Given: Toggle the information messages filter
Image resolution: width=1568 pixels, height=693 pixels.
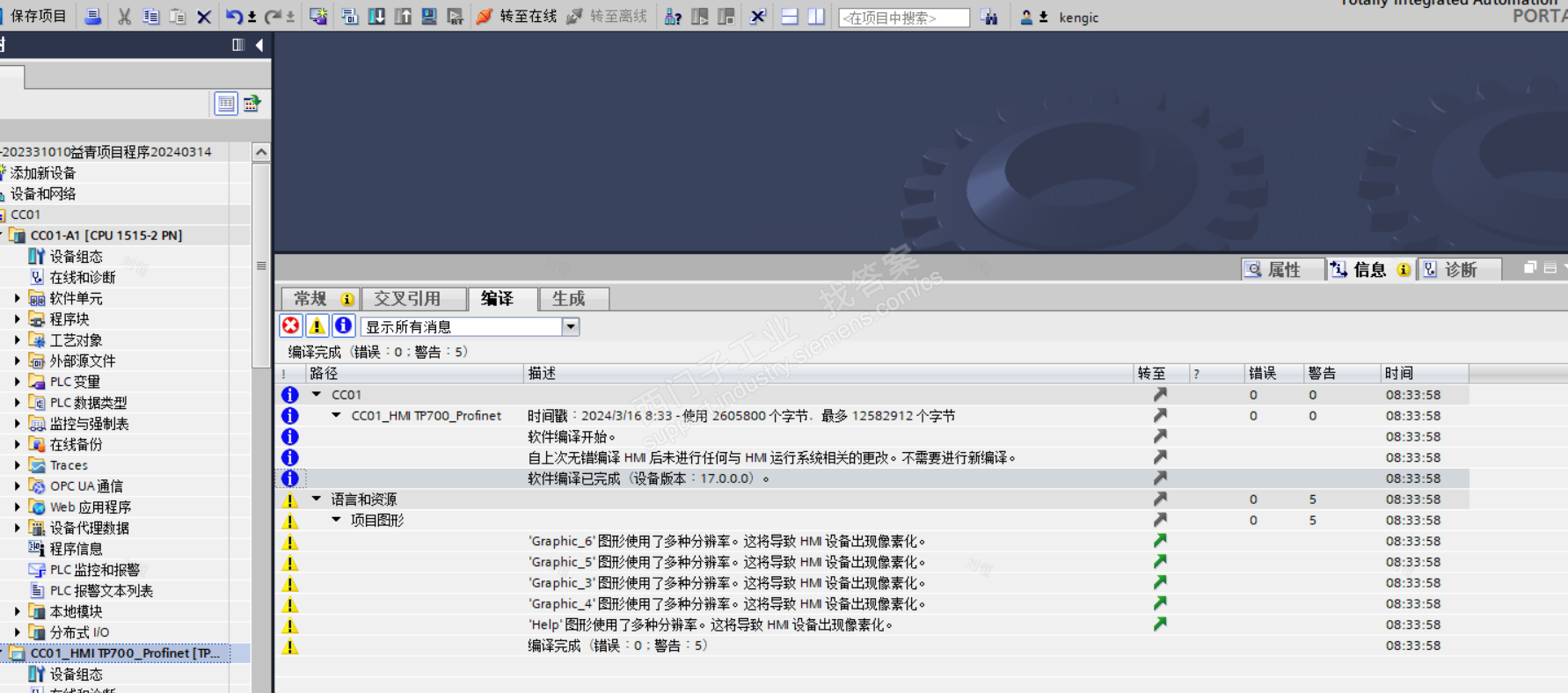Looking at the screenshot, I should point(344,326).
